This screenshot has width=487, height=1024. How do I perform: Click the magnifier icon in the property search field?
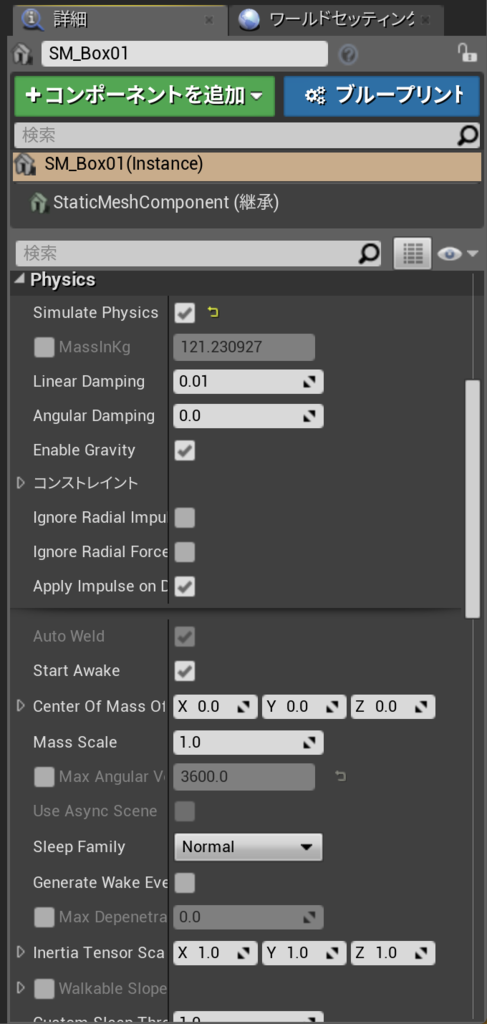click(369, 253)
